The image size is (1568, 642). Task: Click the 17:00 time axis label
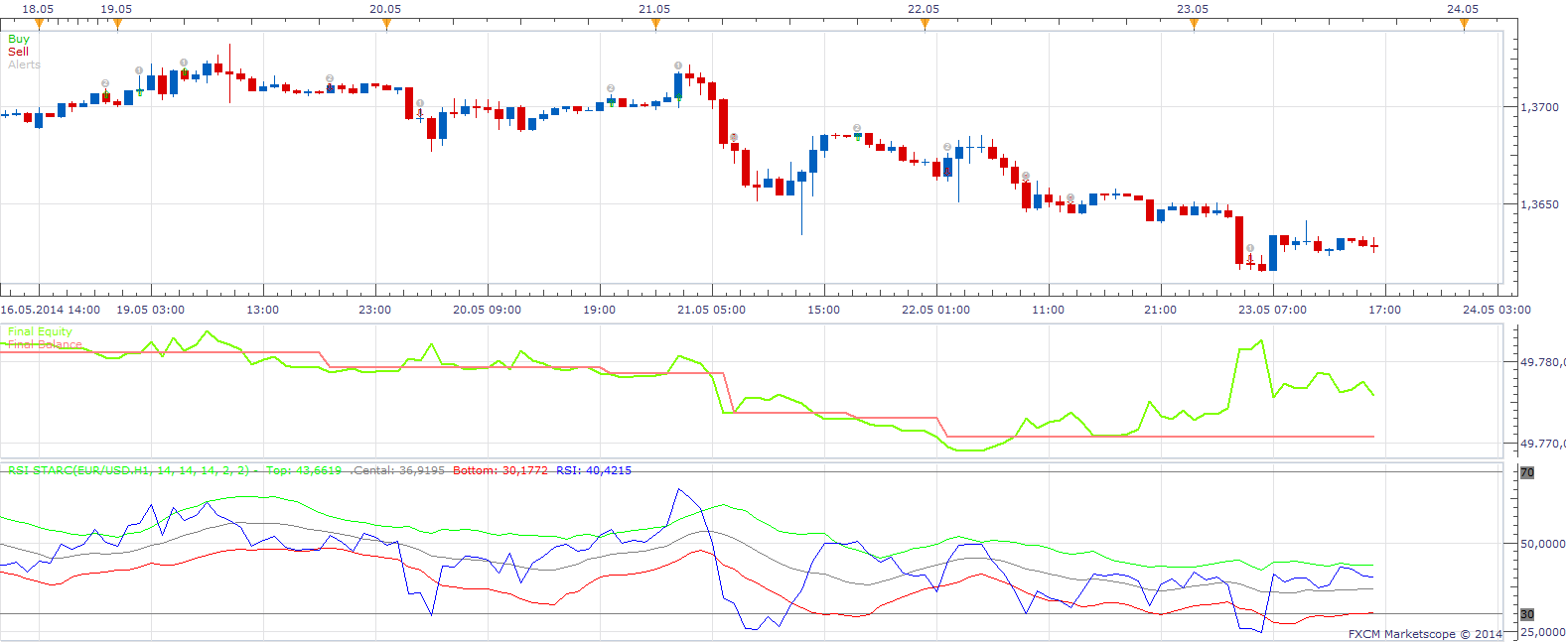pyautogui.click(x=1384, y=310)
